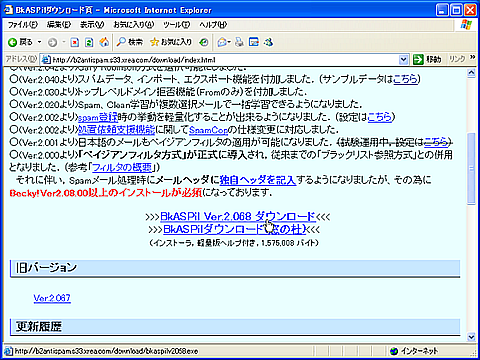Click the Edit page icon

coord(254,42)
